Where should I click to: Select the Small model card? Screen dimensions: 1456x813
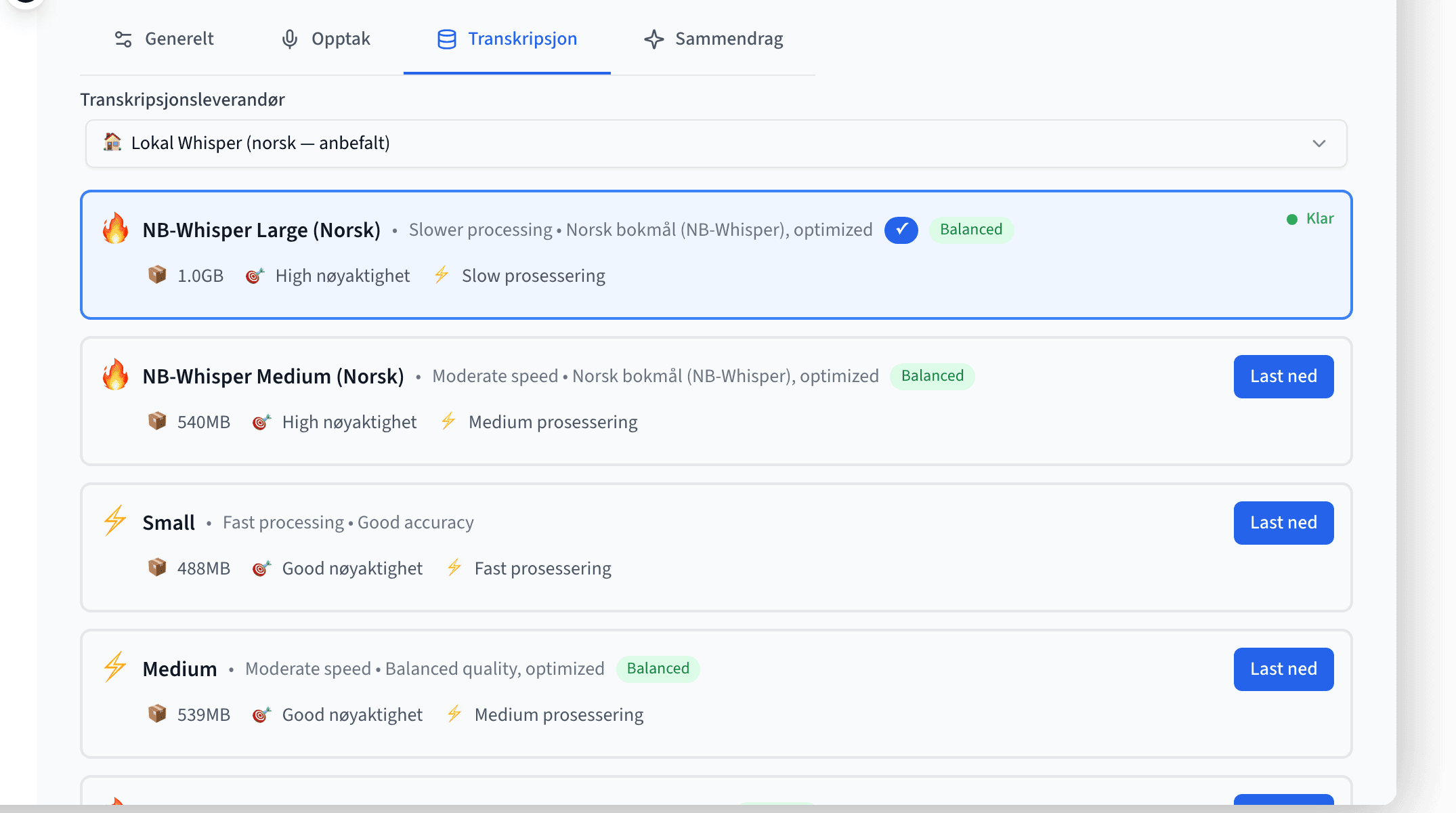(716, 547)
